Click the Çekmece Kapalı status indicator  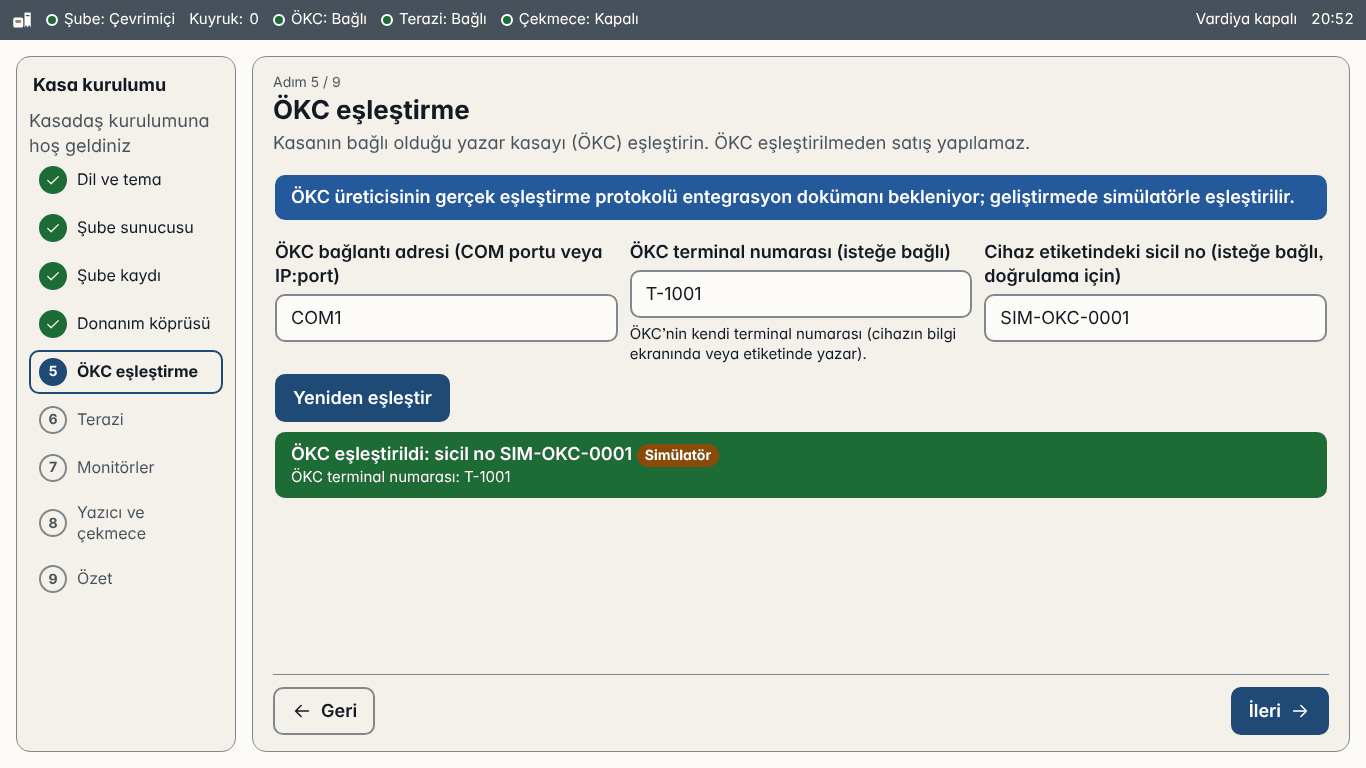(570, 19)
